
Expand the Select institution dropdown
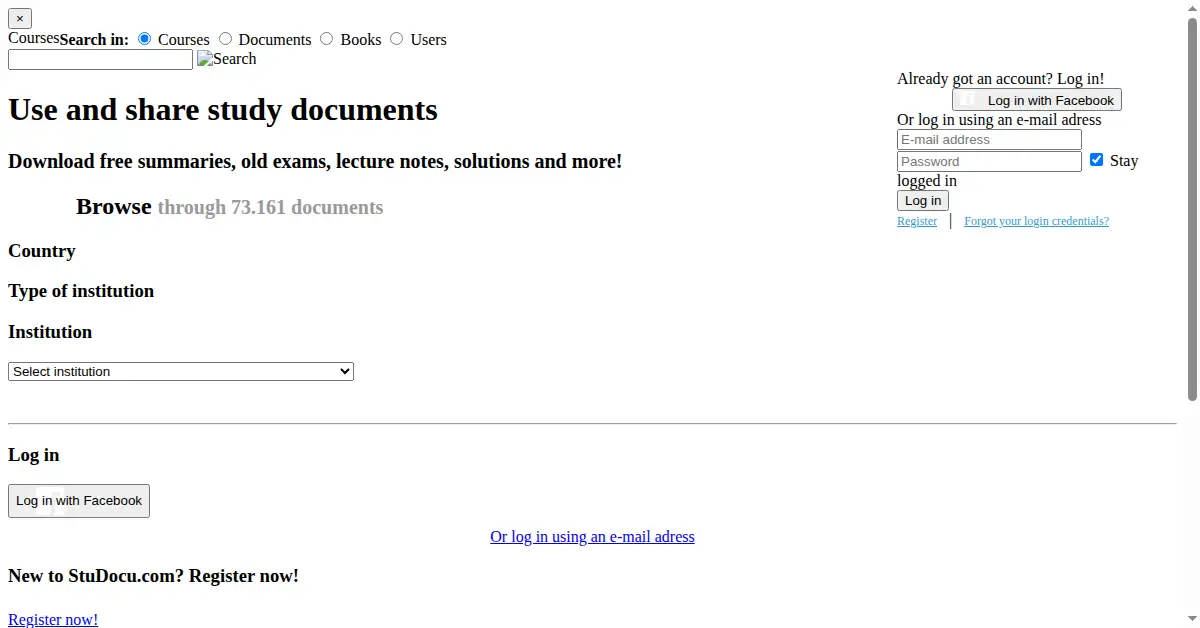point(181,371)
